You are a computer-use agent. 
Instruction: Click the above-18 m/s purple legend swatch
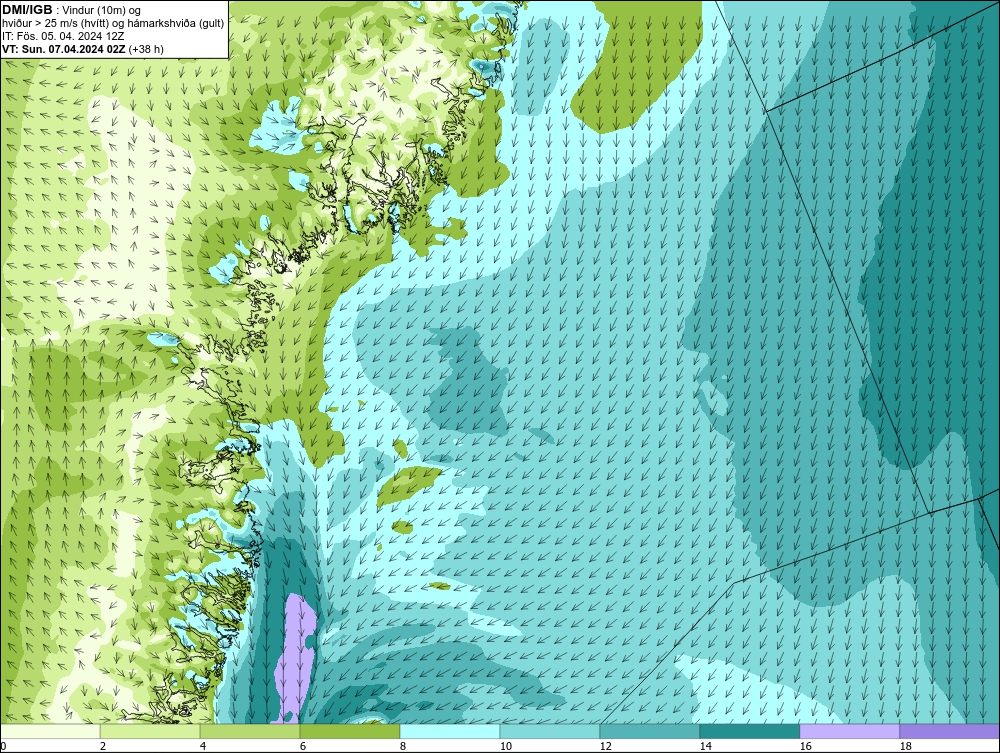pos(950,731)
